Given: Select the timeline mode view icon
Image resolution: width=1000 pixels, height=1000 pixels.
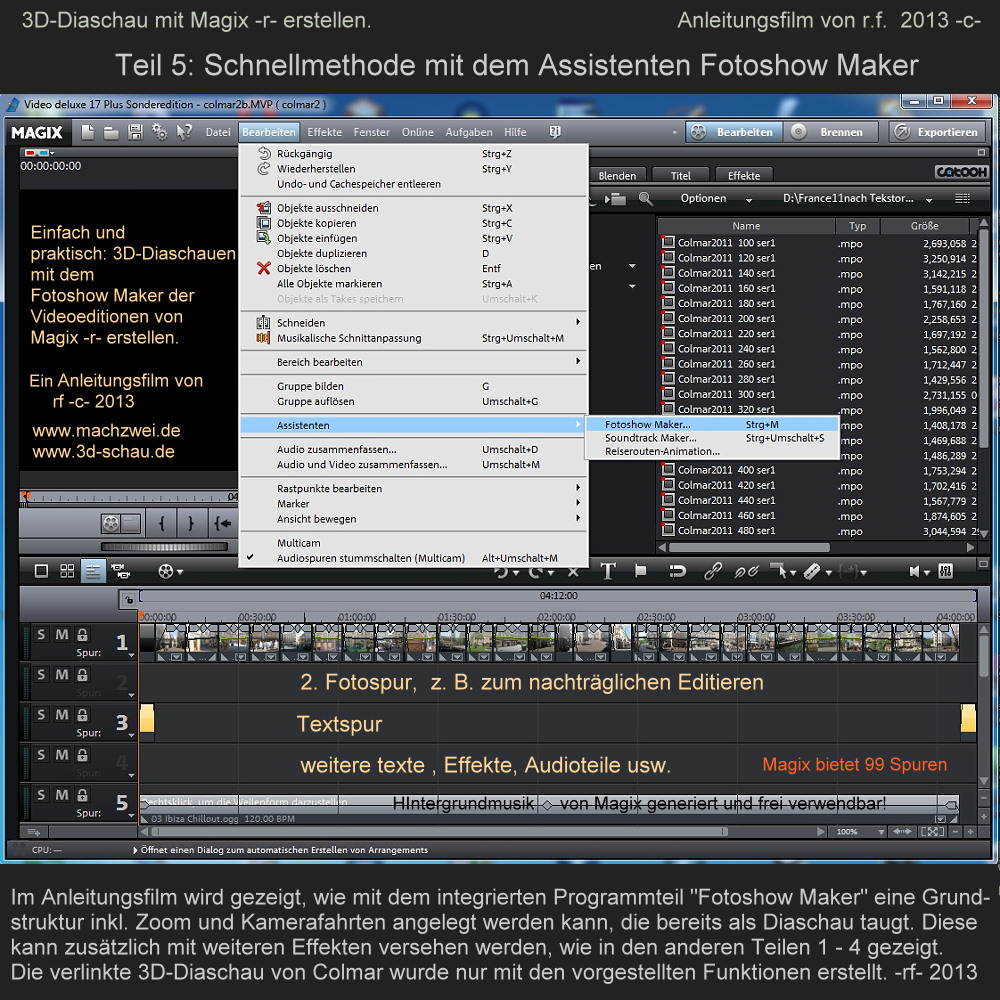Looking at the screenshot, I should pyautogui.click(x=92, y=571).
